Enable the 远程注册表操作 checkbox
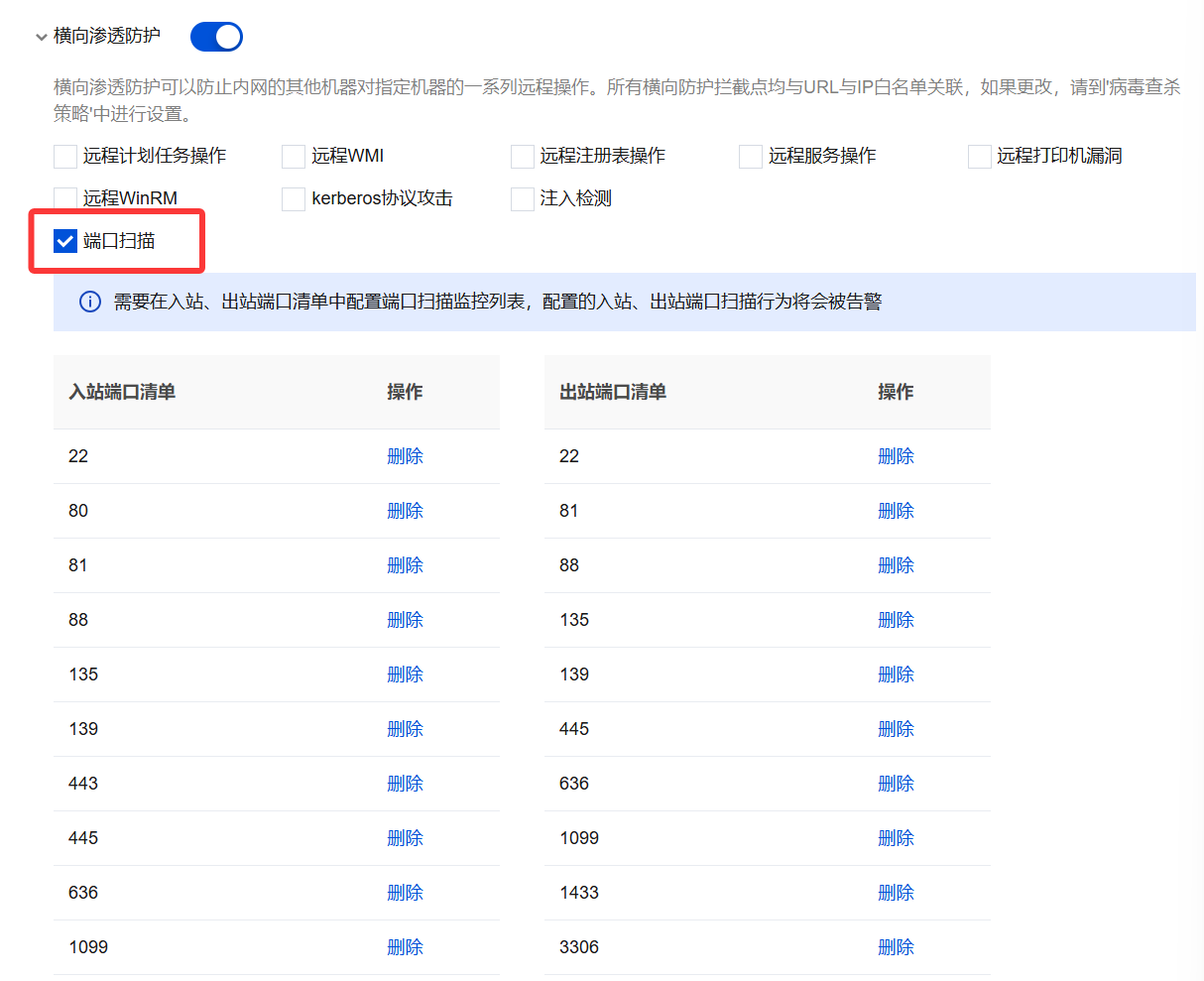Viewport: 1204px width, 981px height. (x=523, y=156)
